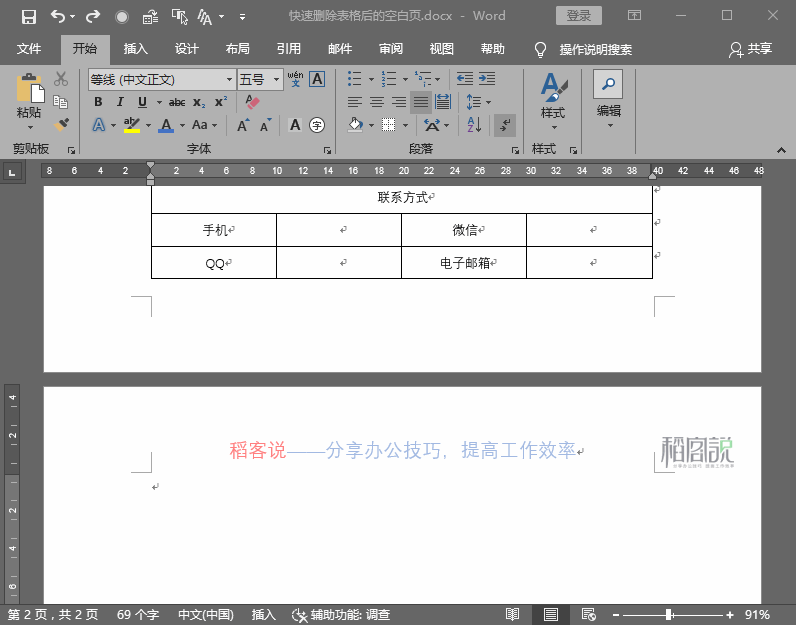Insert an enclosed character (字)
796x625 pixels.
317,125
